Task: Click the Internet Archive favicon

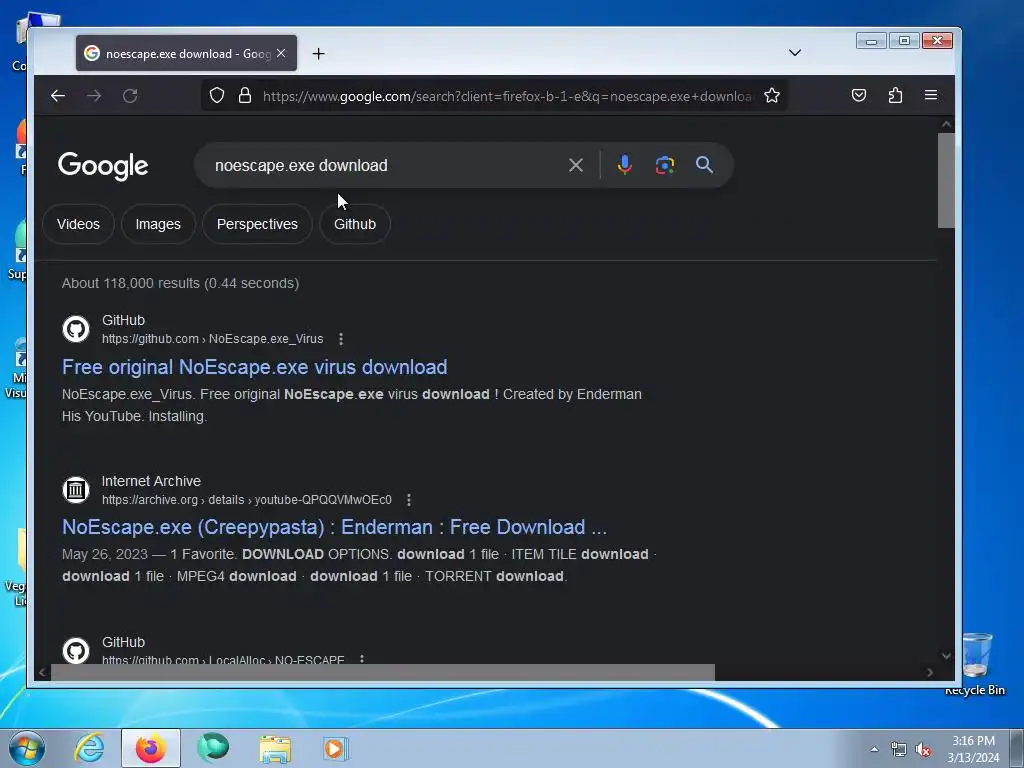Action: click(x=76, y=489)
